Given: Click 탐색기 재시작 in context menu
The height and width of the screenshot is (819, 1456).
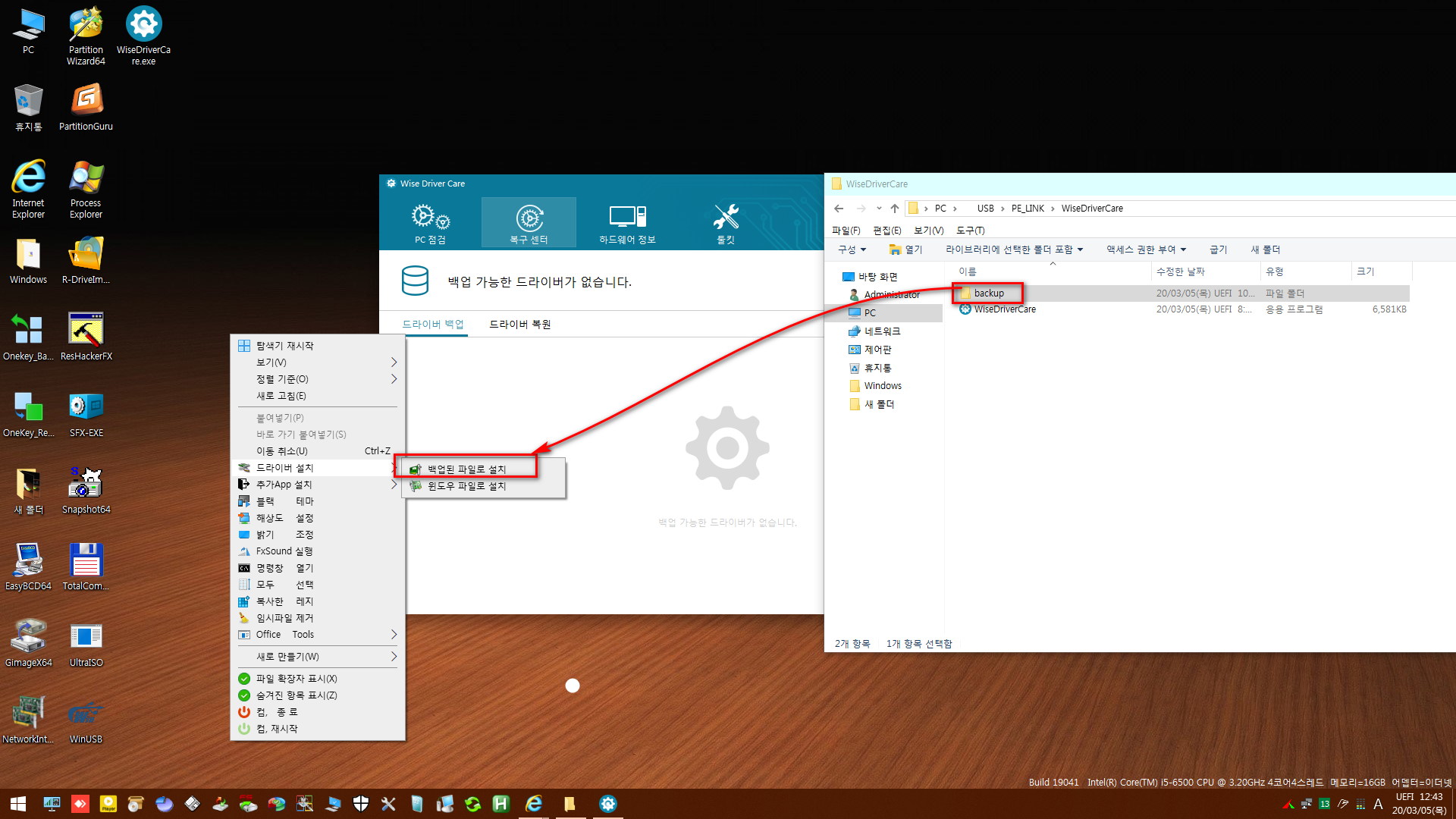Looking at the screenshot, I should (x=317, y=346).
